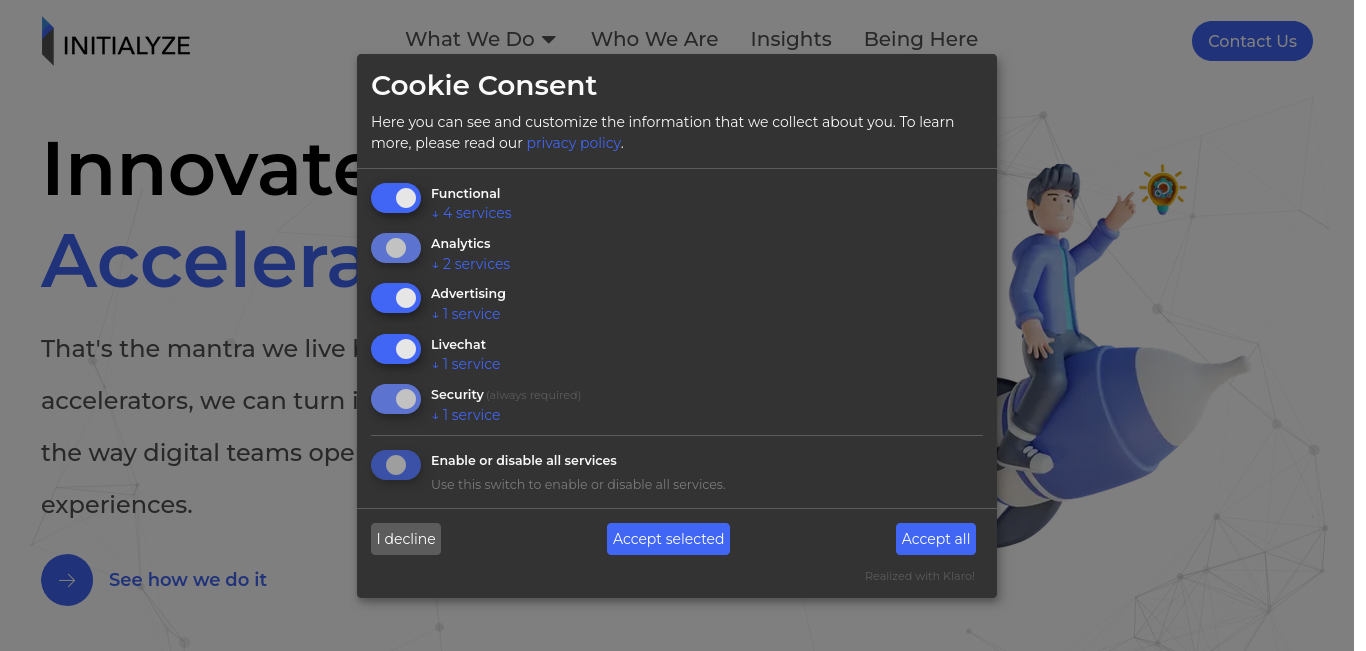Open the privacy policy link

[574, 143]
